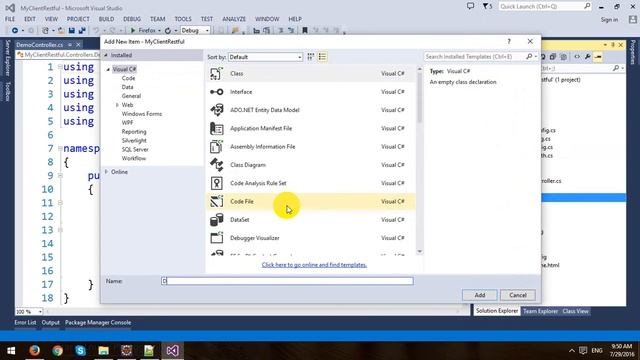Open the Sort by Default dropdown
640x360 pixels.
tap(265, 57)
